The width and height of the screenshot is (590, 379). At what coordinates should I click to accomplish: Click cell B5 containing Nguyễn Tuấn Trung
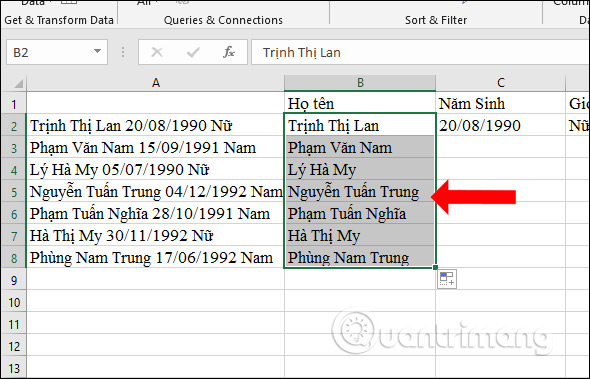[360, 192]
